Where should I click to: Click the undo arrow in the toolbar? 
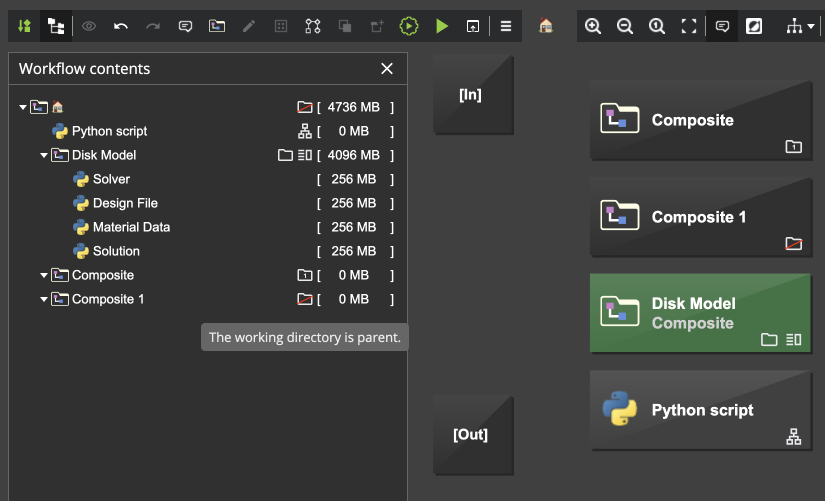coord(121,26)
